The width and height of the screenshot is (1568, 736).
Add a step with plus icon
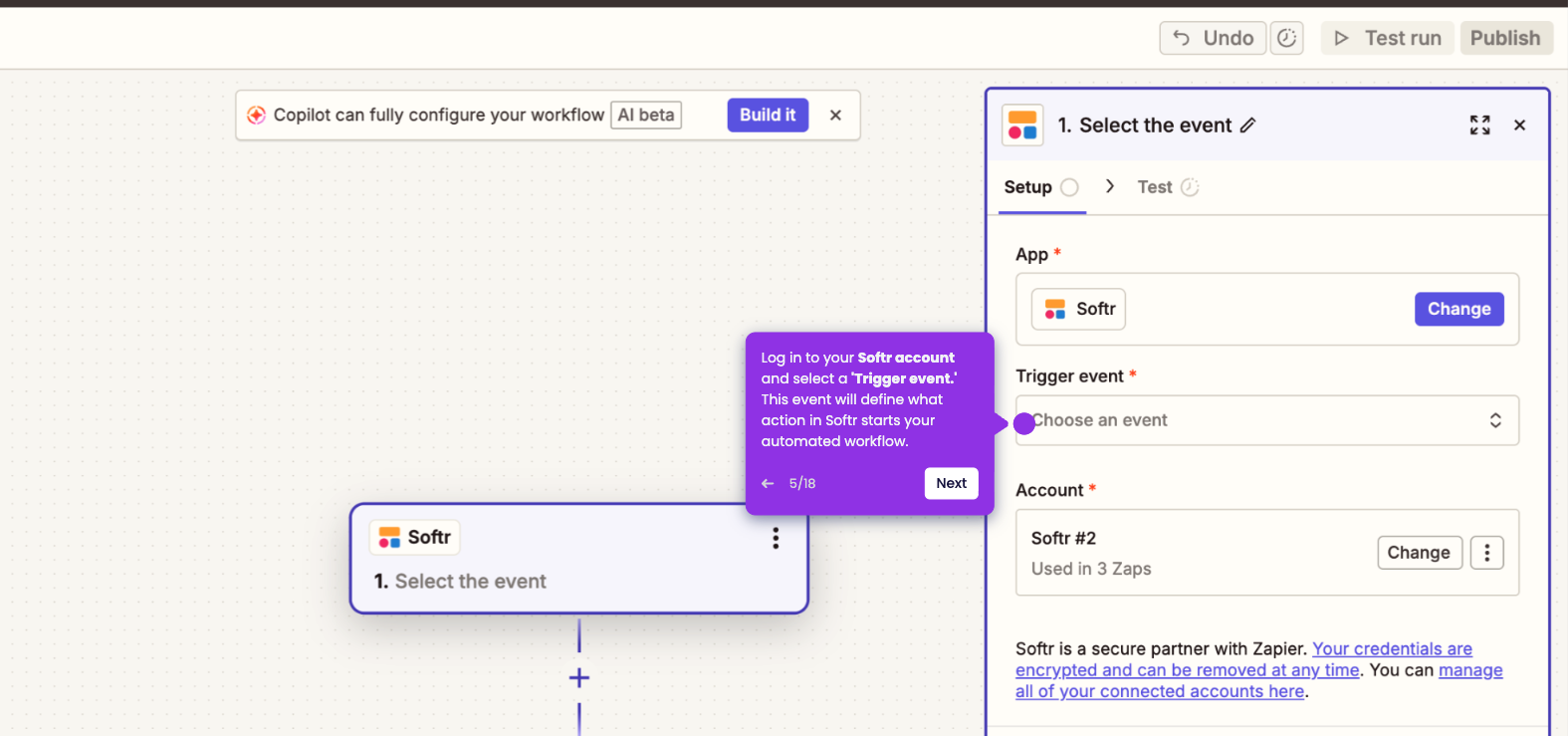(x=579, y=678)
